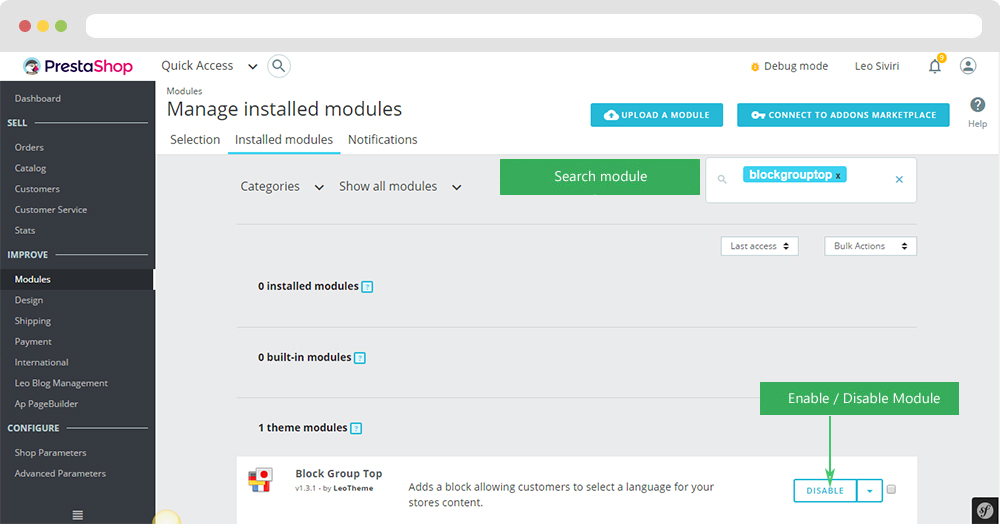Expand the Categories dropdown
This screenshot has height=524, width=1000.
282,187
